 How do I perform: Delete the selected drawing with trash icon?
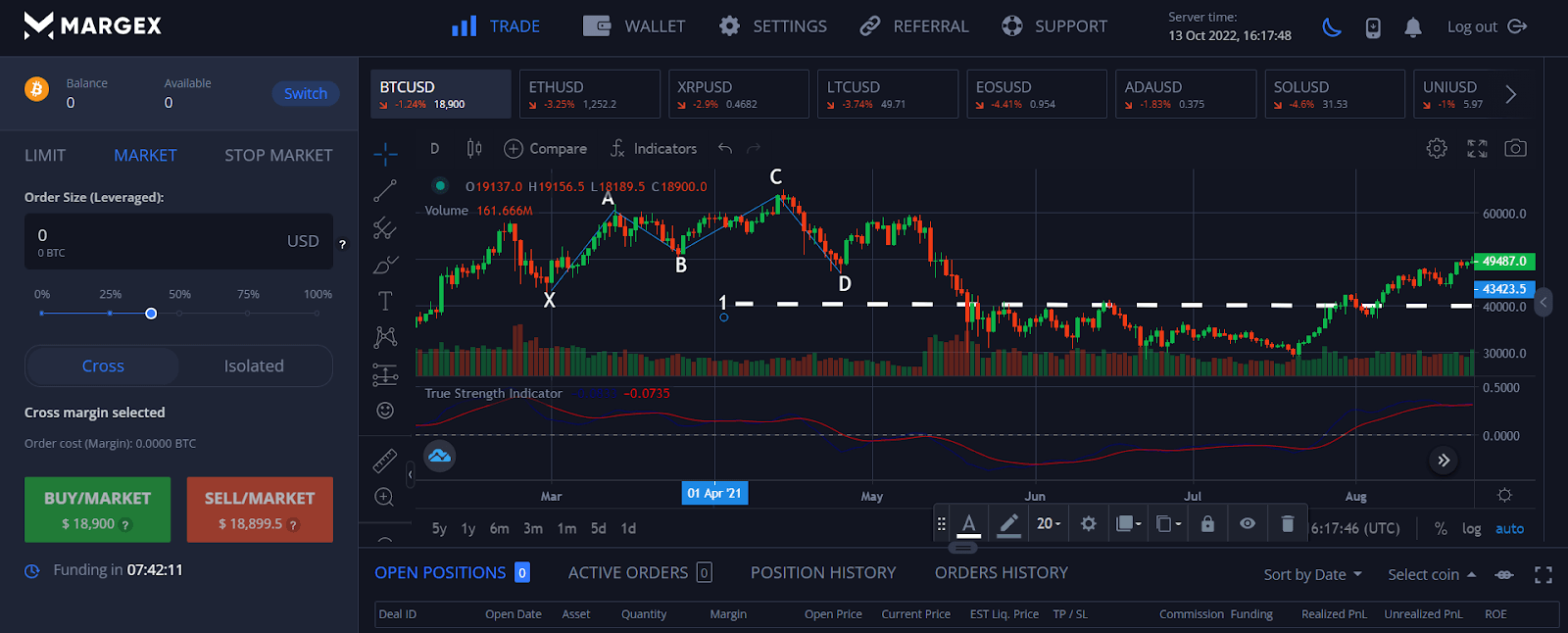point(1288,523)
